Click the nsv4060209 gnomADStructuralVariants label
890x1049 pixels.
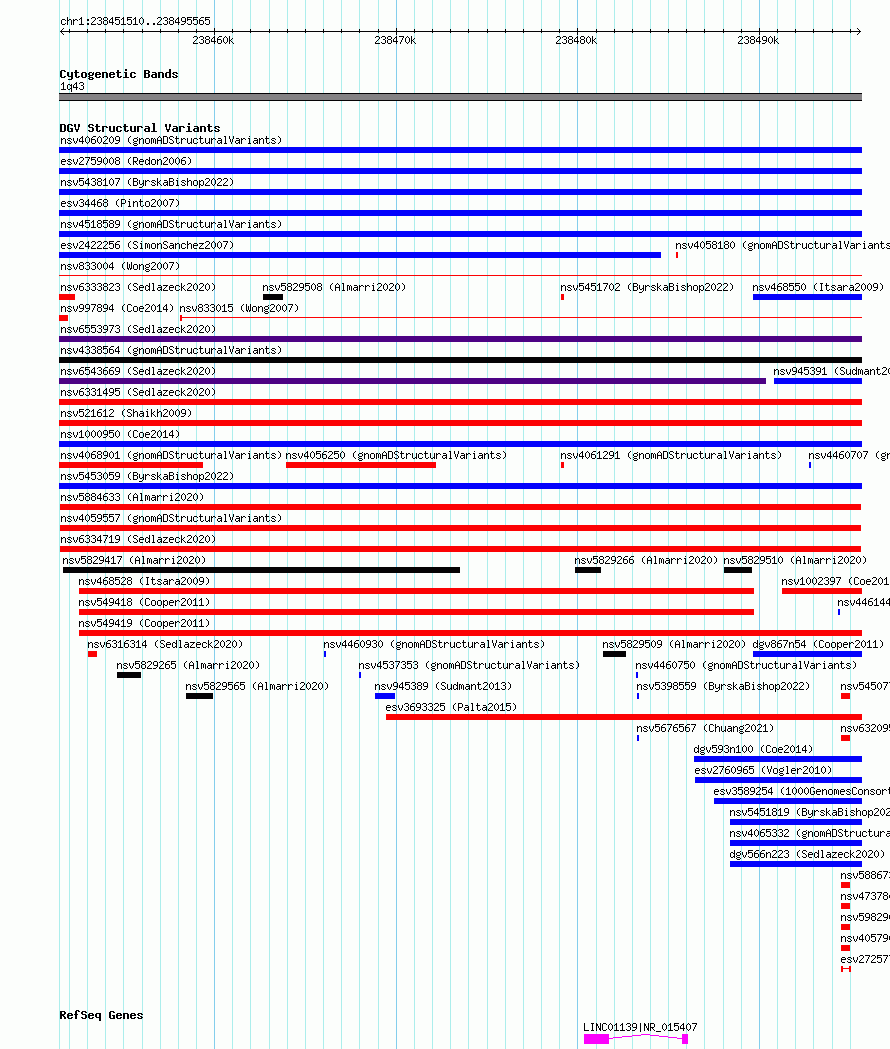[x=171, y=140]
